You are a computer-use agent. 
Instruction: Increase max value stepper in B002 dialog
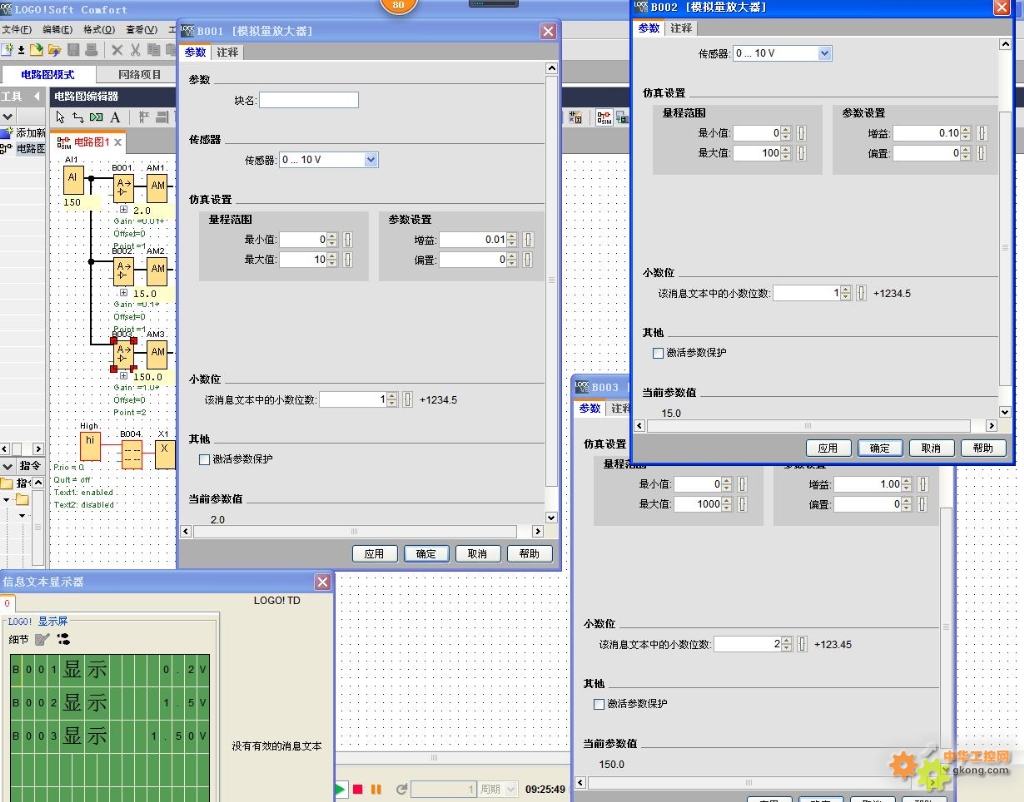pyautogui.click(x=786, y=150)
